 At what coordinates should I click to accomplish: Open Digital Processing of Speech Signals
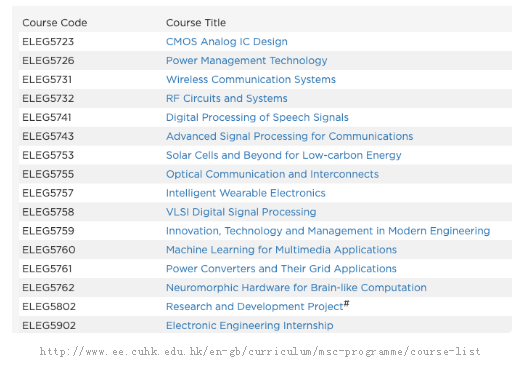tap(257, 117)
